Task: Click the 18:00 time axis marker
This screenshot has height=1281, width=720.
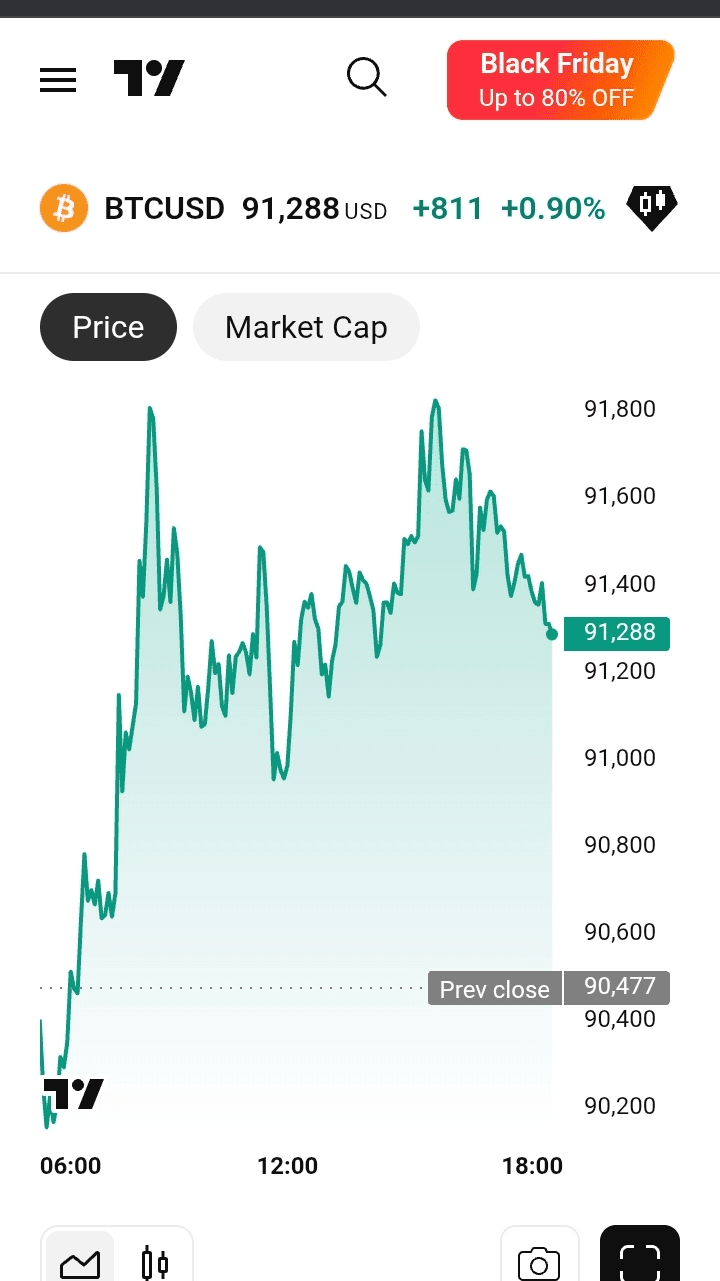Action: click(x=532, y=1166)
